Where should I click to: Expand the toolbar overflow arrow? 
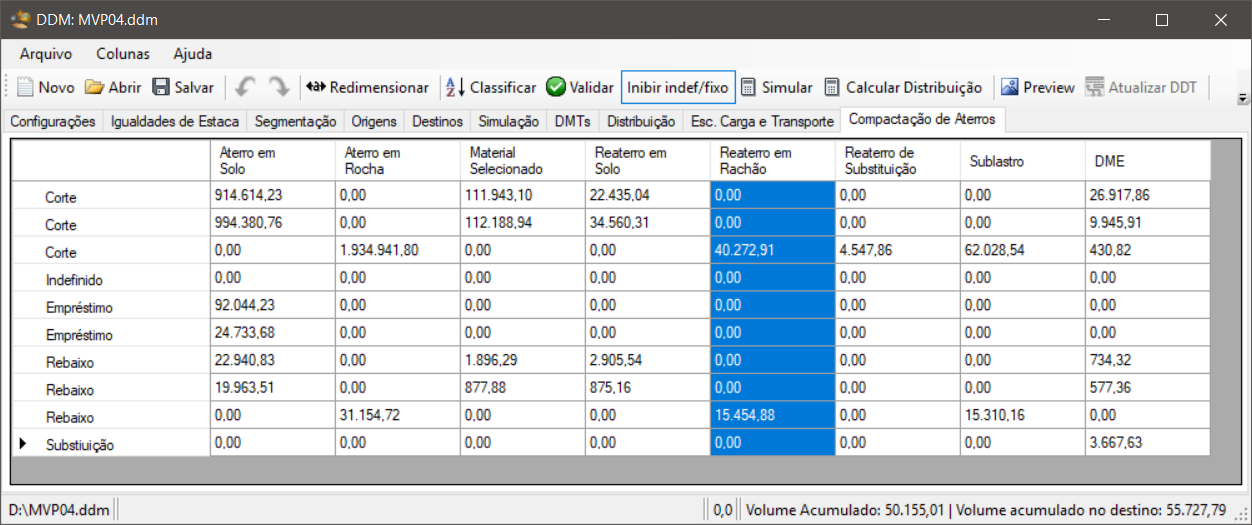tap(1243, 98)
